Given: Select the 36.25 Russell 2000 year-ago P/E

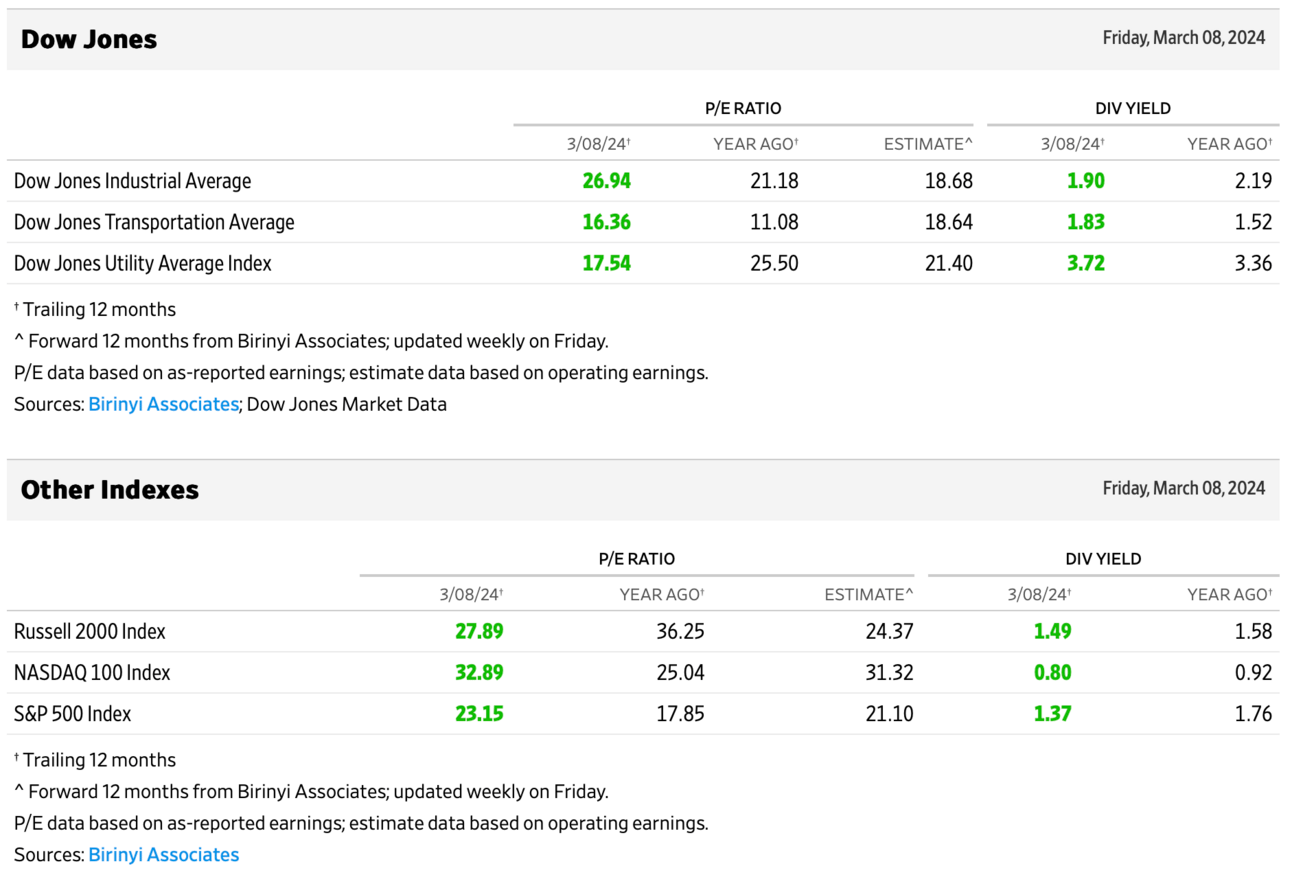Looking at the screenshot, I should (x=680, y=631).
